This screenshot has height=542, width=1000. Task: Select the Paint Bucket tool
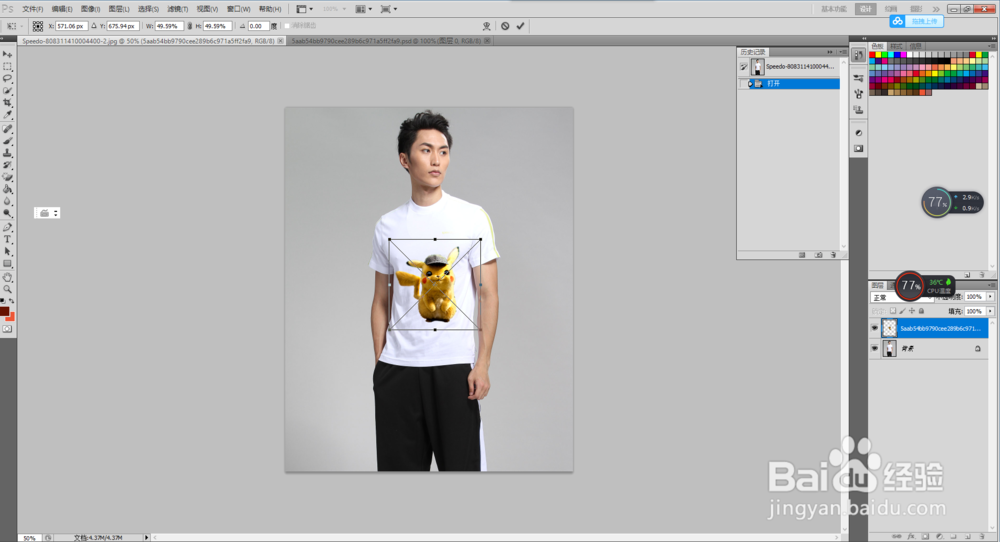[x=8, y=189]
